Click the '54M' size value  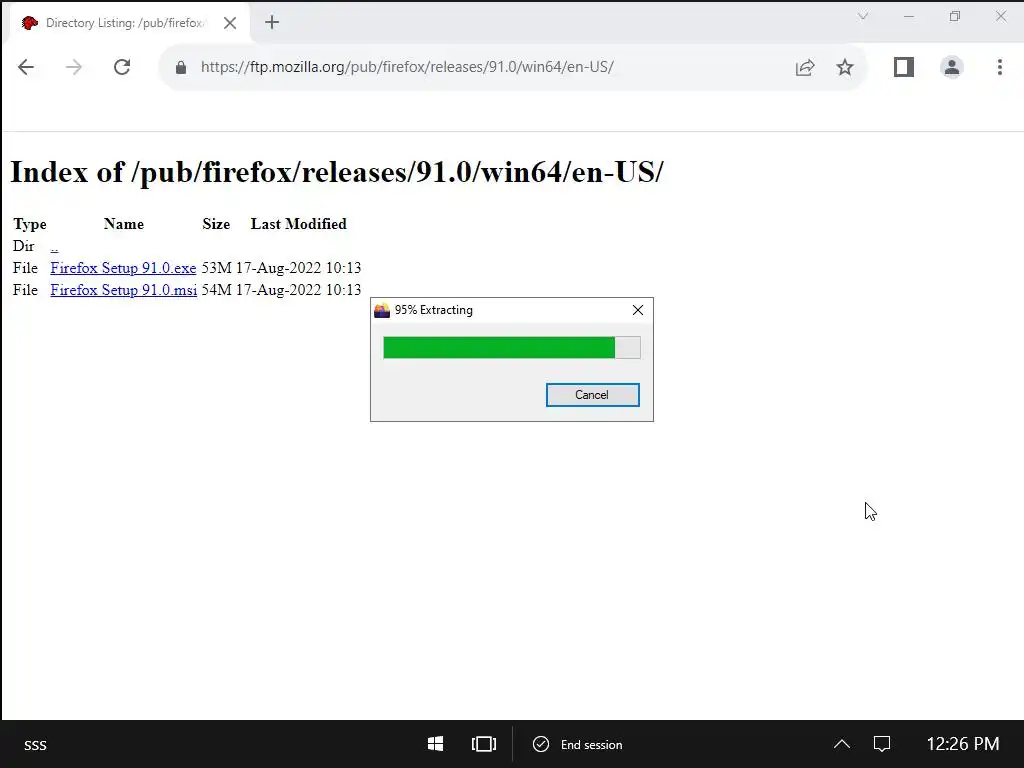[217, 290]
